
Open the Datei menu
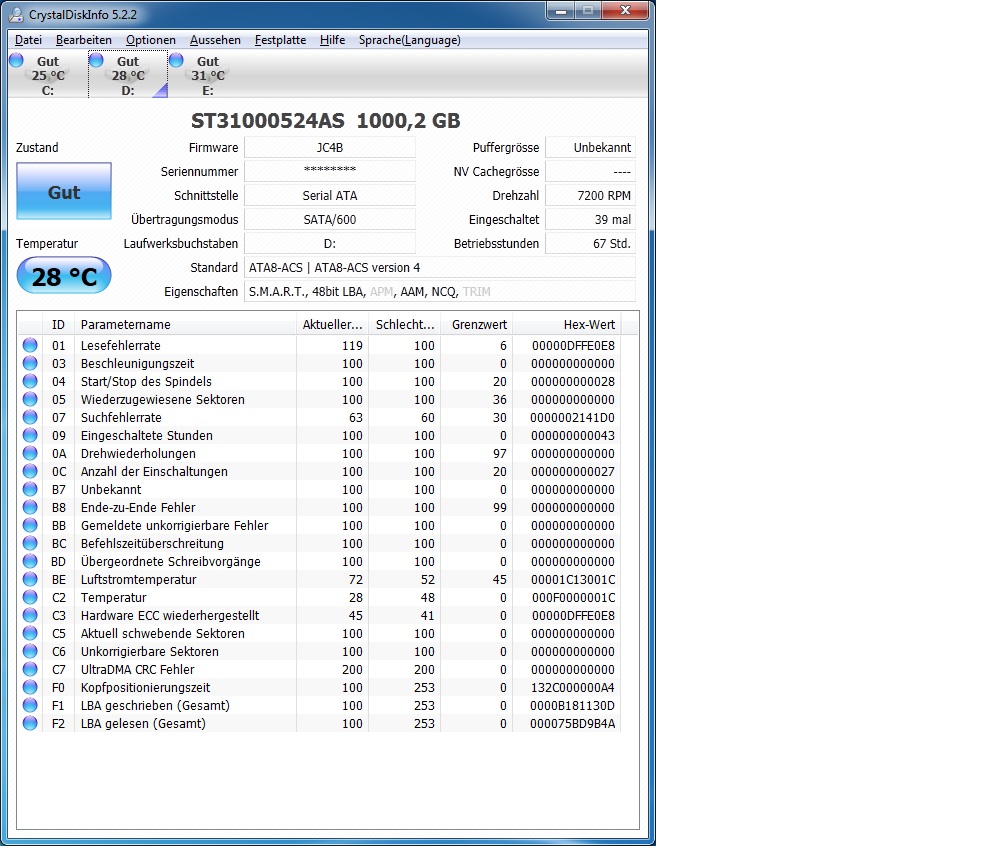coord(28,40)
